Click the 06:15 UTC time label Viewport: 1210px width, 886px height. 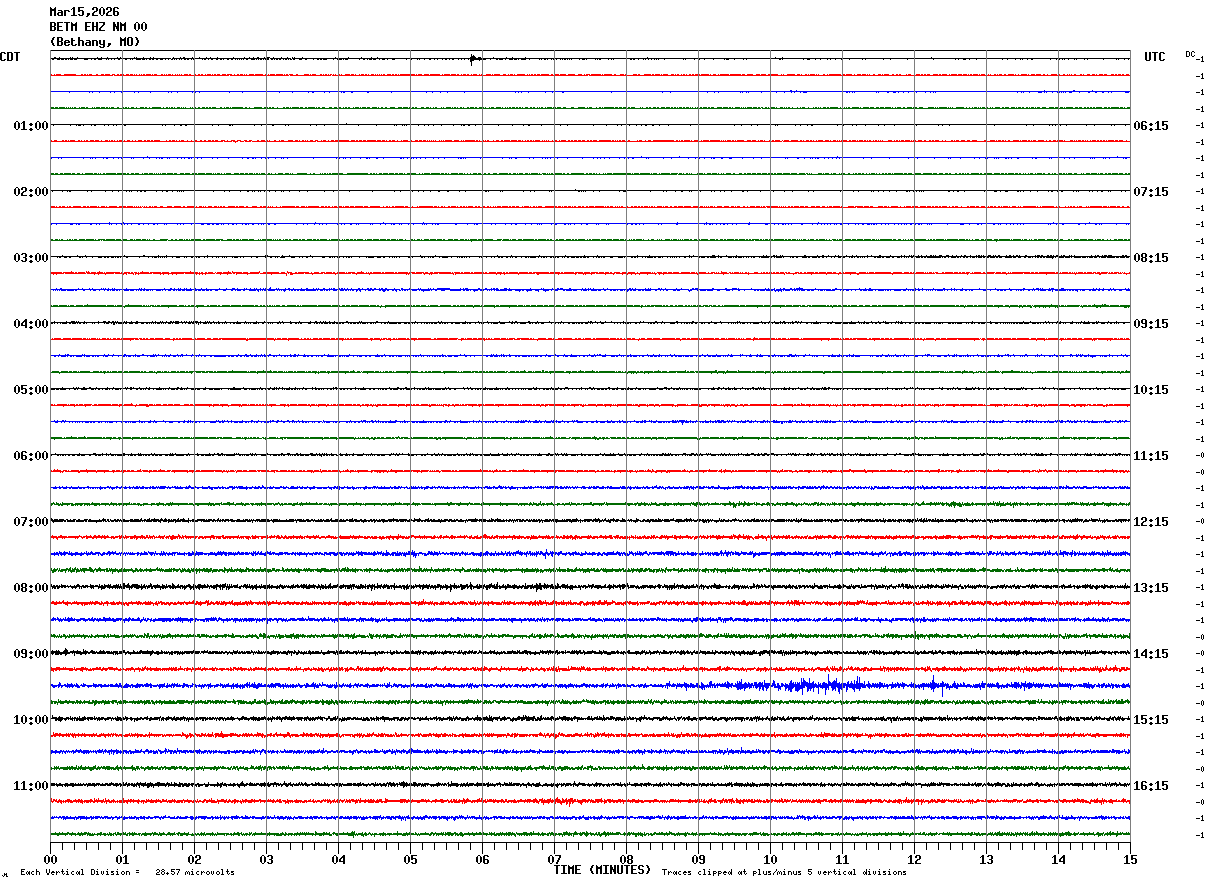1150,125
